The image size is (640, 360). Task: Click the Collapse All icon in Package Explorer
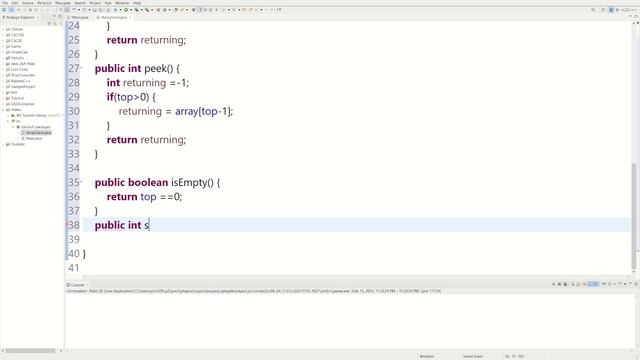tap(49, 23)
